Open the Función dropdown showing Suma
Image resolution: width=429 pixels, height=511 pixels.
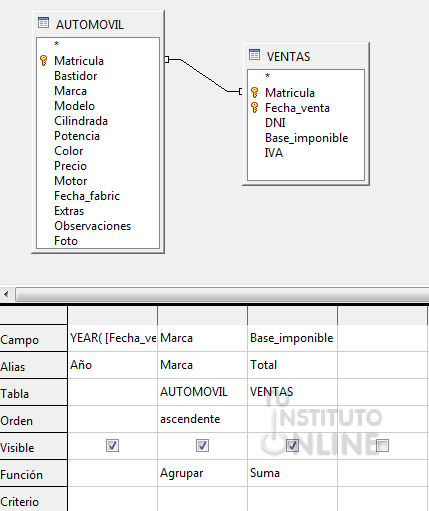point(292,473)
